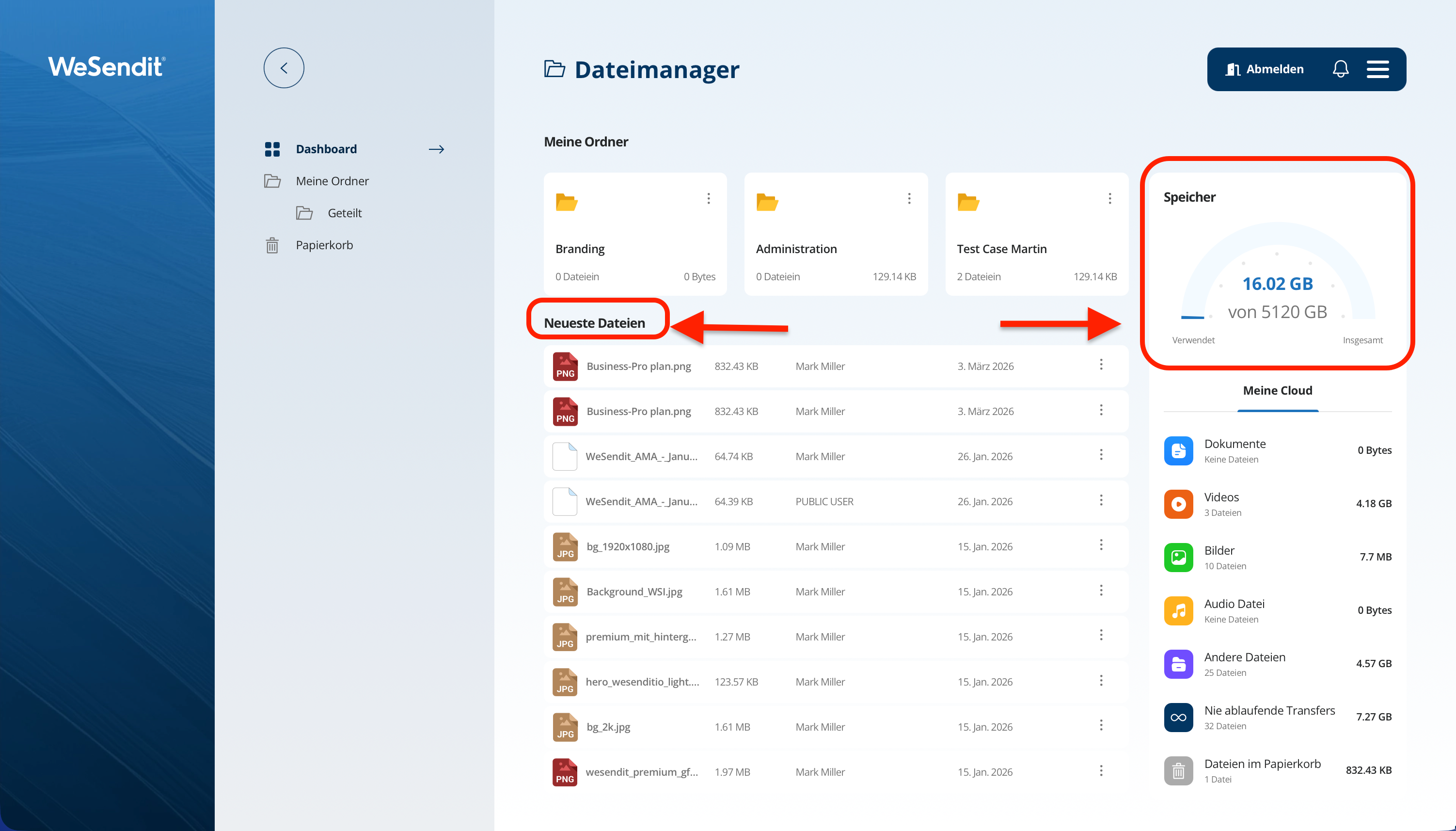The height and width of the screenshot is (831, 1456).
Task: Click the Bilder category icon
Action: (x=1178, y=557)
